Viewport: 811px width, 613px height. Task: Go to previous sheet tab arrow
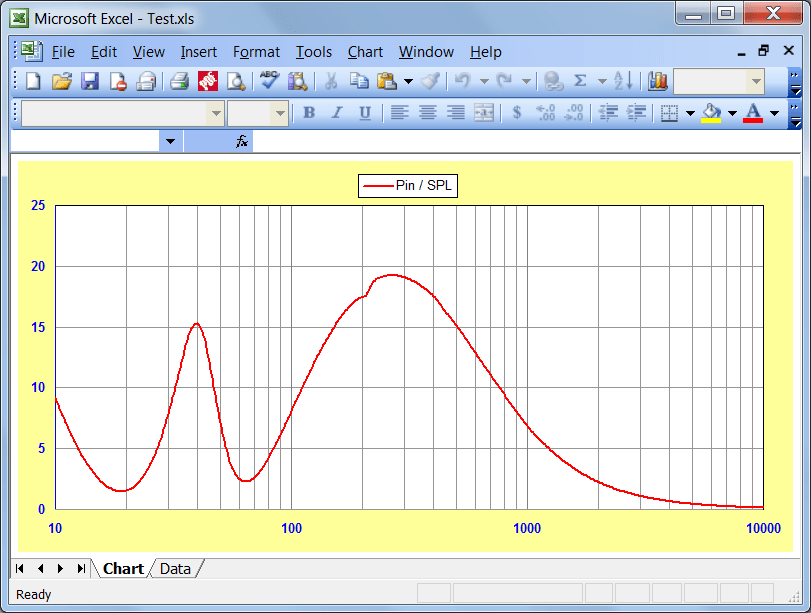(40, 569)
